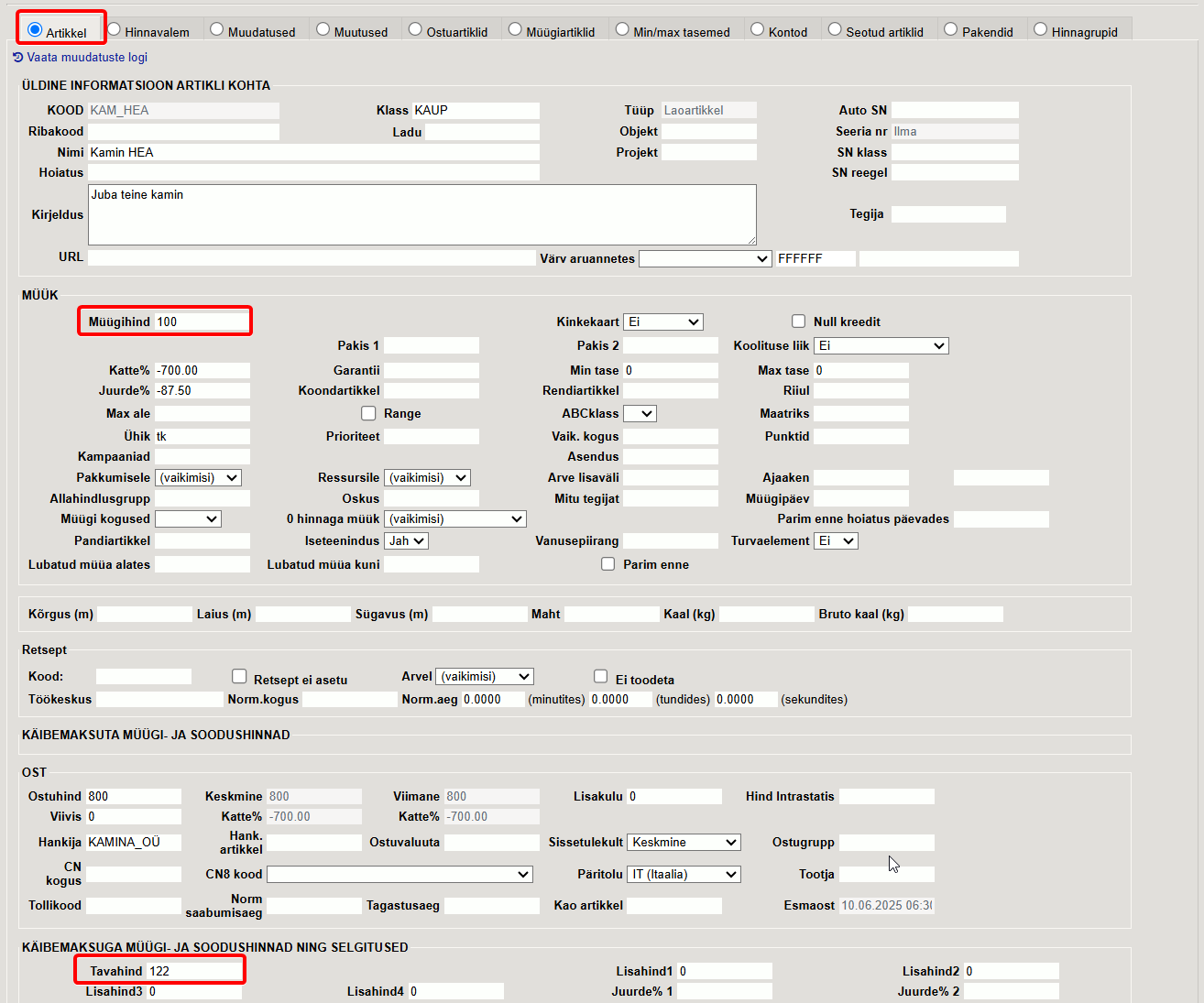Enable the Ei toodeta checkbox

pos(601,676)
